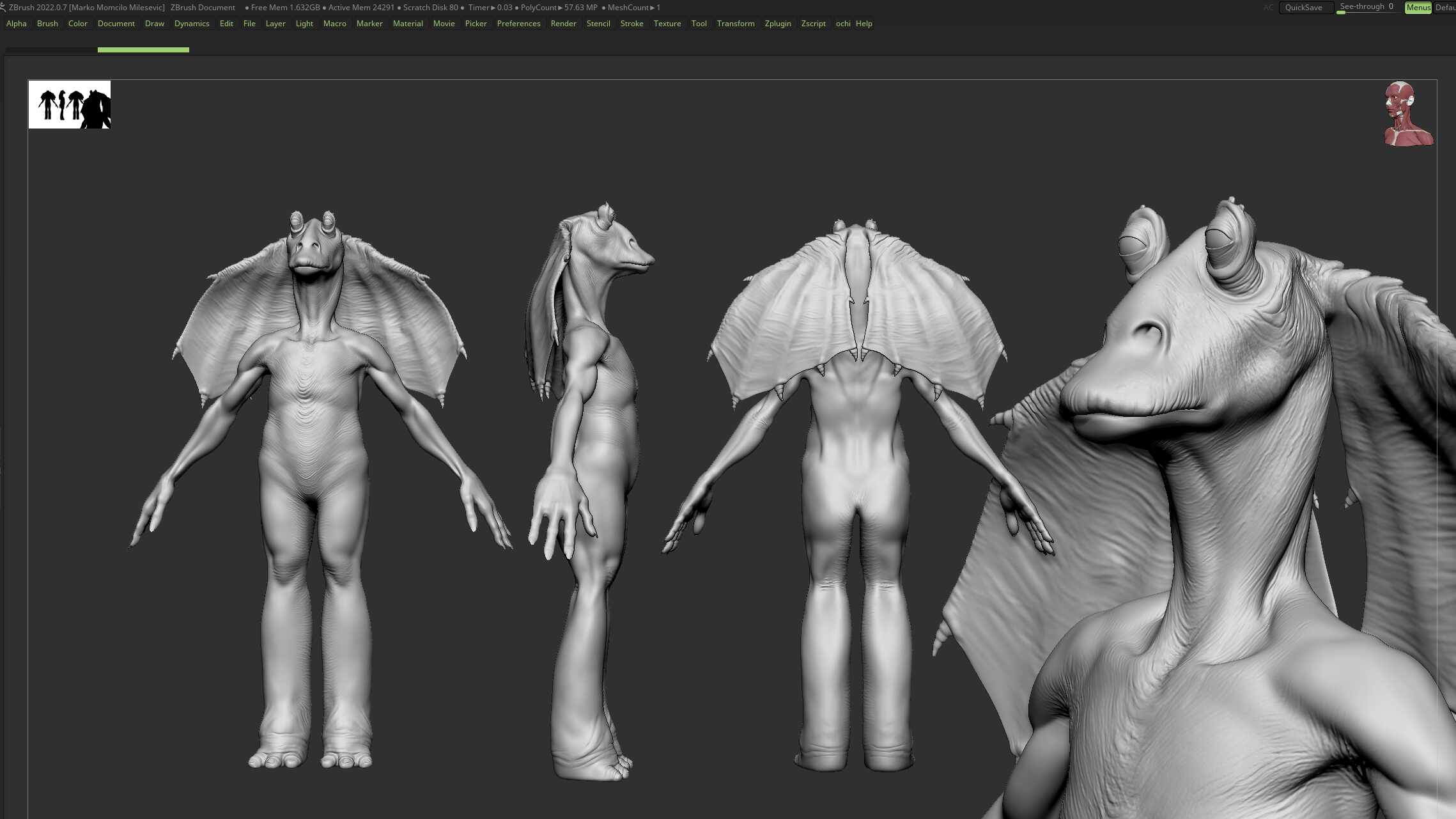The width and height of the screenshot is (1456, 819).
Task: Open the Brush menu
Action: click(47, 23)
